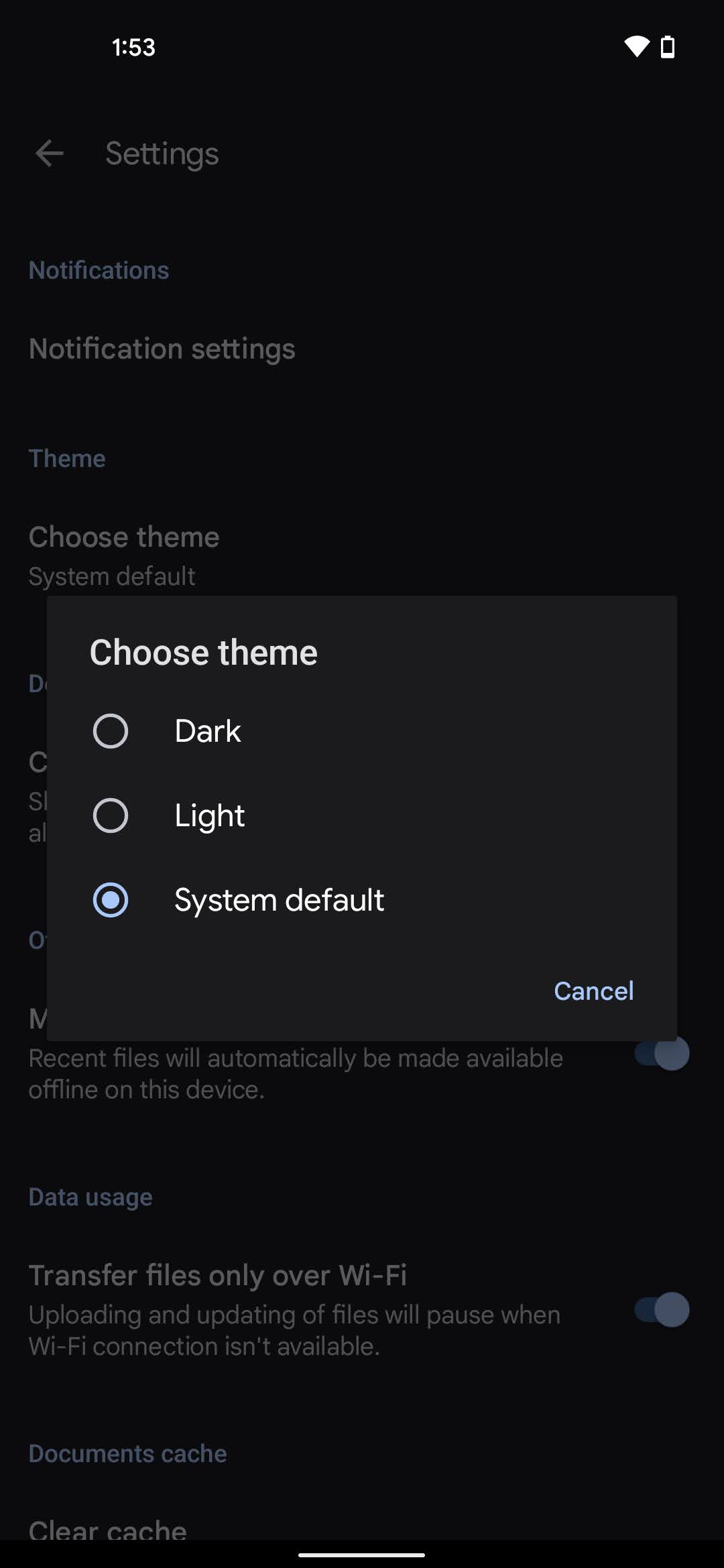Select the Light theme radio button
Viewport: 724px width, 1568px height.
[x=111, y=815]
